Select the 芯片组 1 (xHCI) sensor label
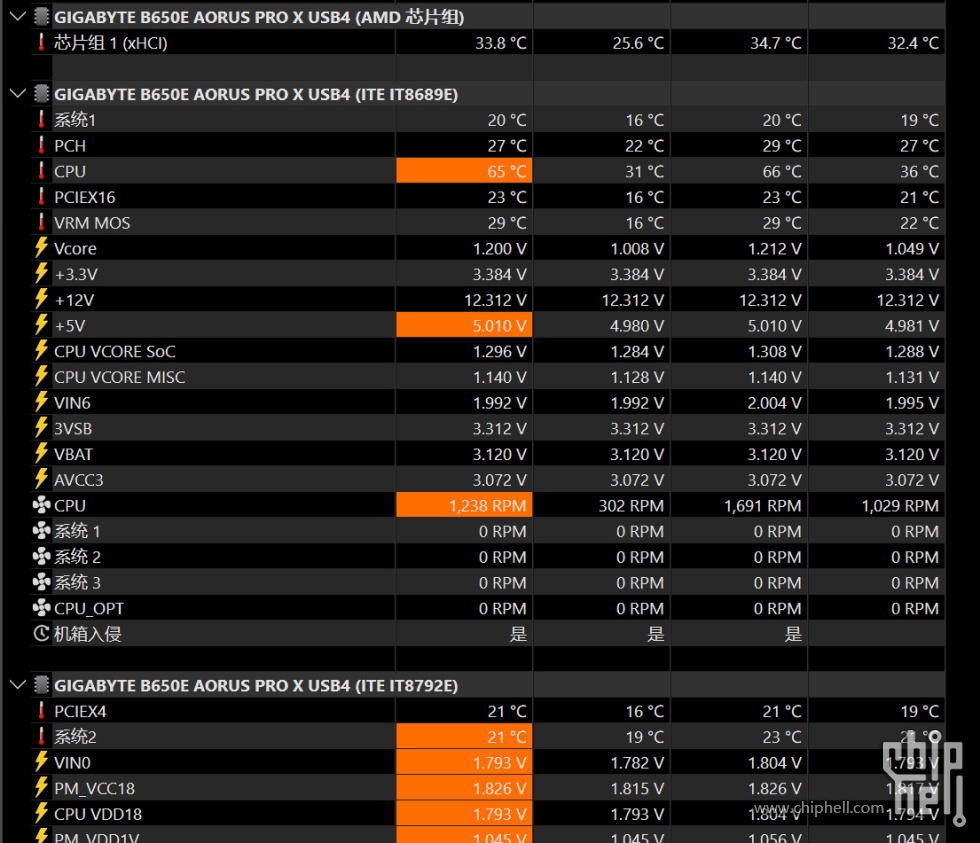 coord(111,42)
